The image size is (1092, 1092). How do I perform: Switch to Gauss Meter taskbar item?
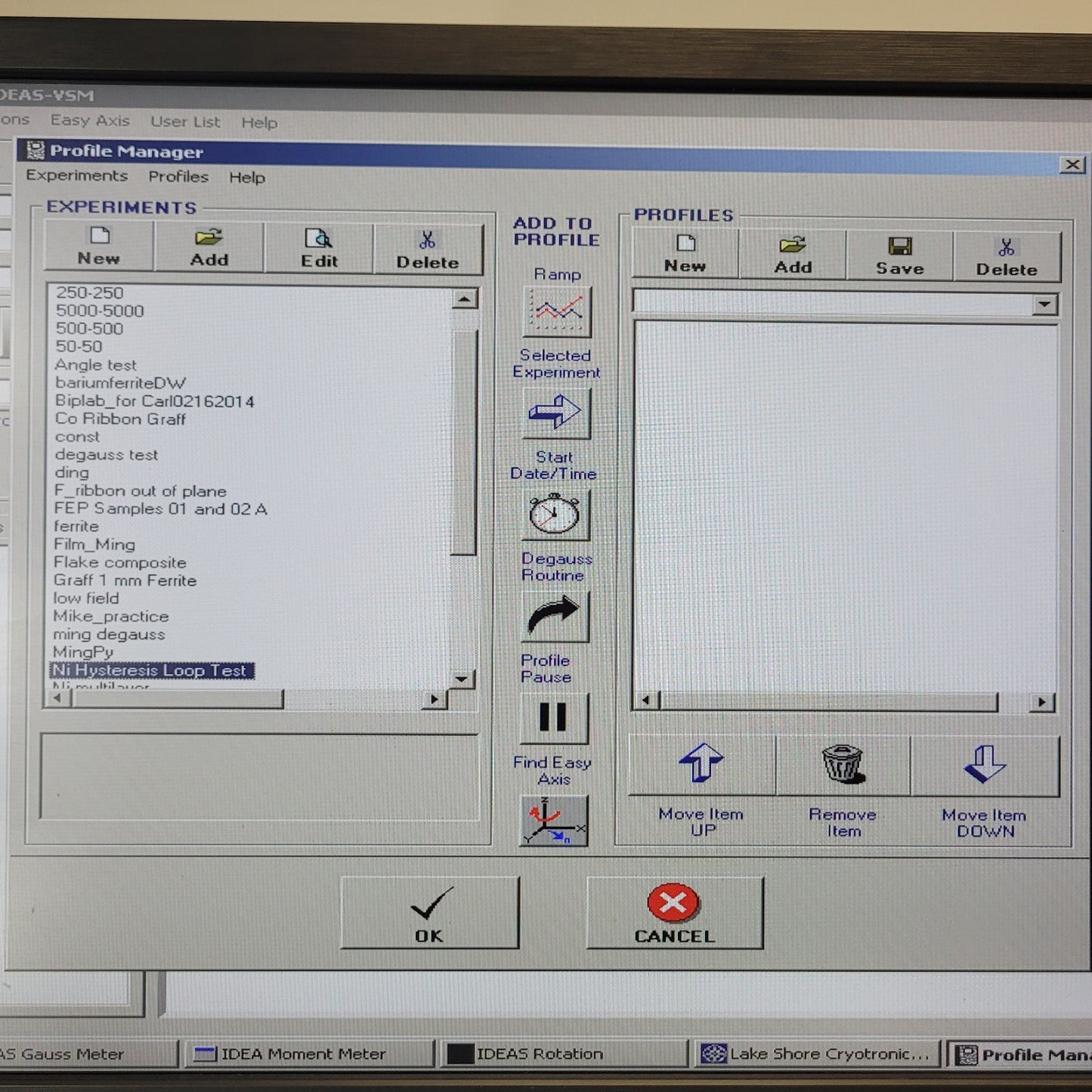[x=88, y=1053]
